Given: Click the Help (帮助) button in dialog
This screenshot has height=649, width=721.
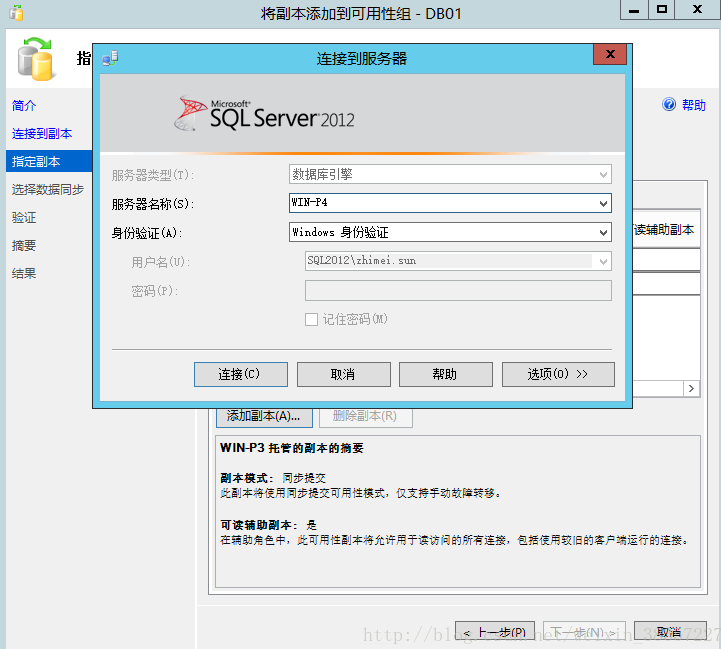Looking at the screenshot, I should click(x=445, y=374).
